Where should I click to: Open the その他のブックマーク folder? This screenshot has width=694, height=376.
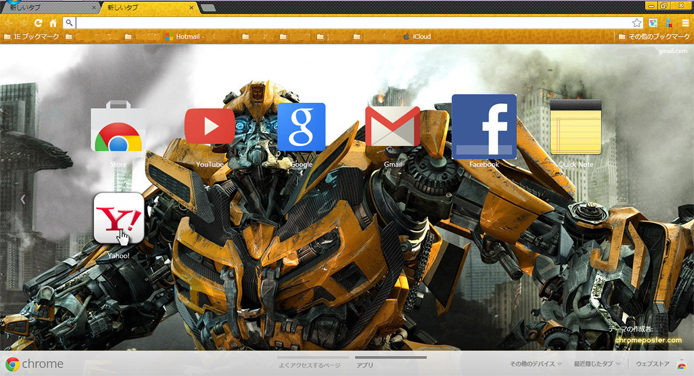[x=654, y=37]
